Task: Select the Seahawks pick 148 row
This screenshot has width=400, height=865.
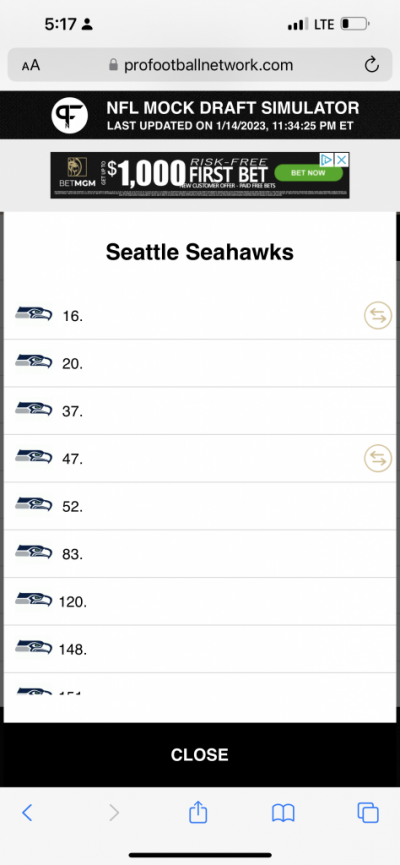Action: point(200,648)
